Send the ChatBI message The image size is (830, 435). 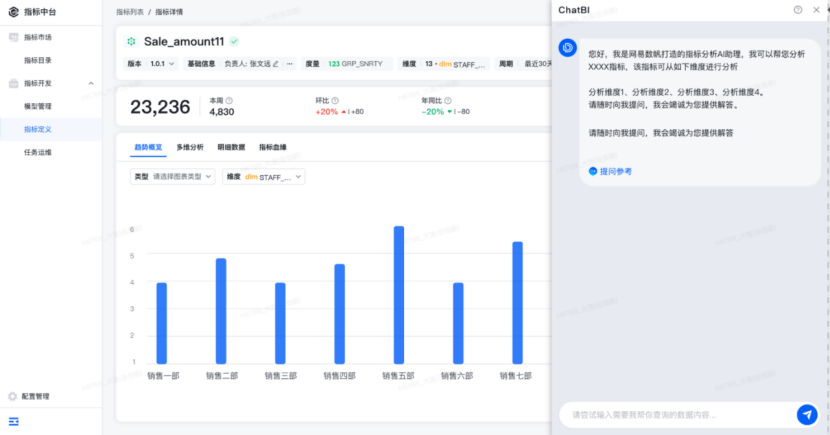coord(807,415)
